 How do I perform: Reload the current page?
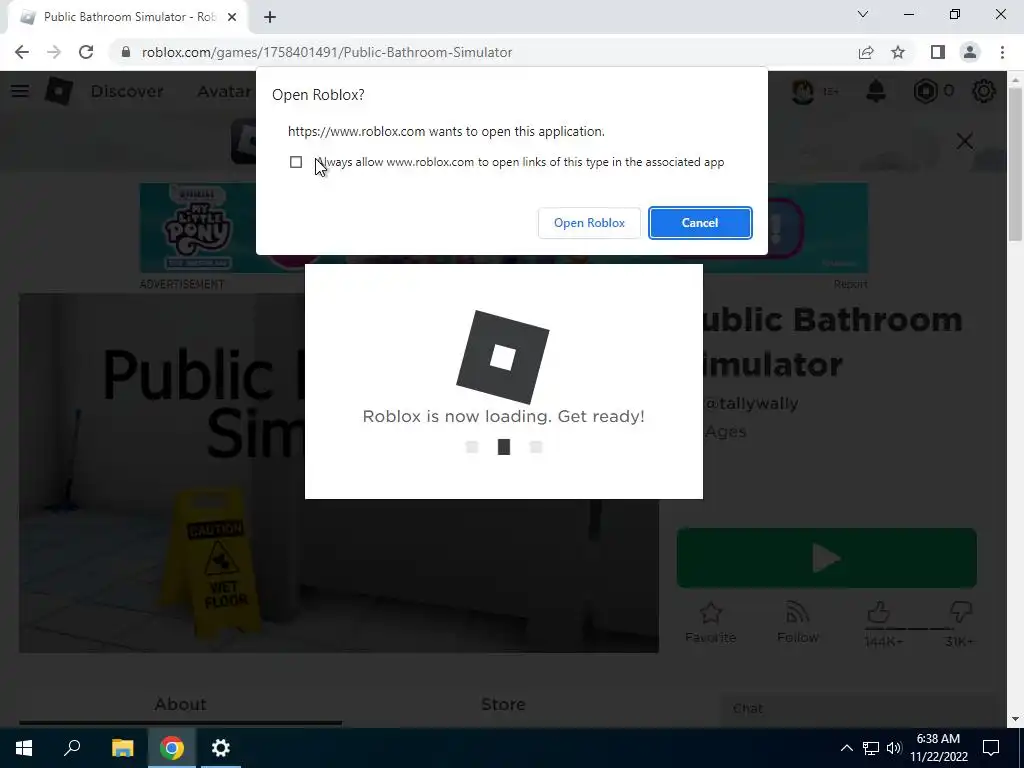86,52
